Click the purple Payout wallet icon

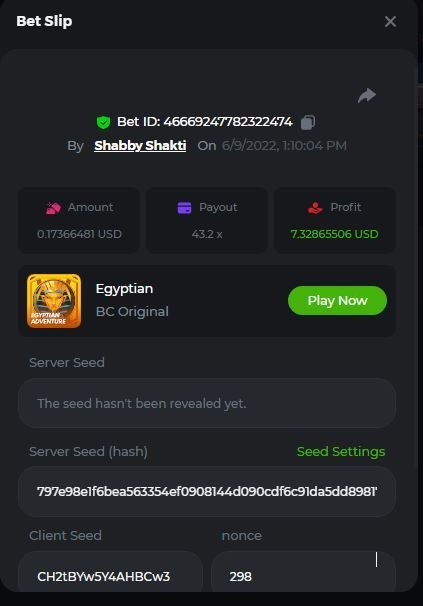click(x=184, y=208)
